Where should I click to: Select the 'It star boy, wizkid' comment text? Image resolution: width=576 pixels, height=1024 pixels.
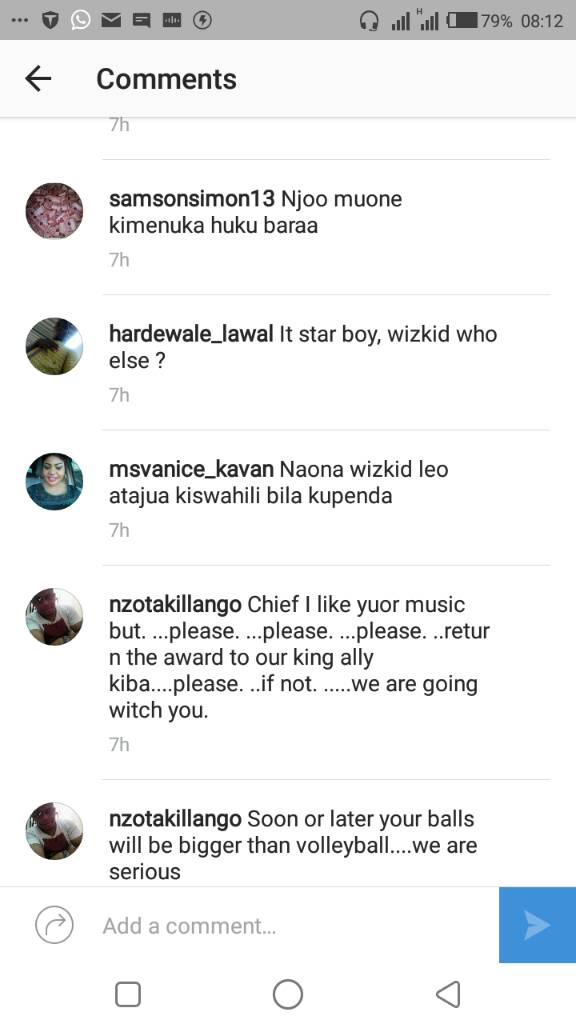pos(303,347)
